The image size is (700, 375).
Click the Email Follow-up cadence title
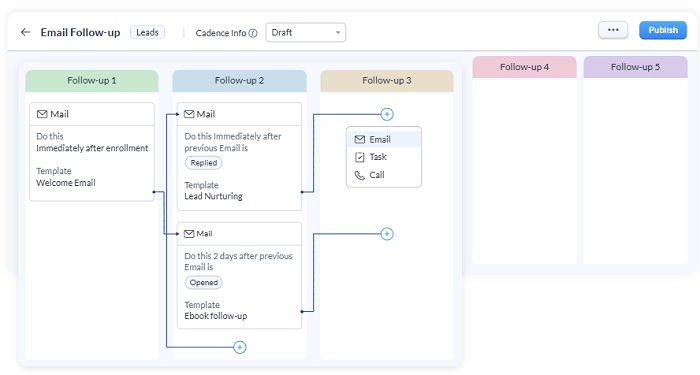[x=80, y=32]
